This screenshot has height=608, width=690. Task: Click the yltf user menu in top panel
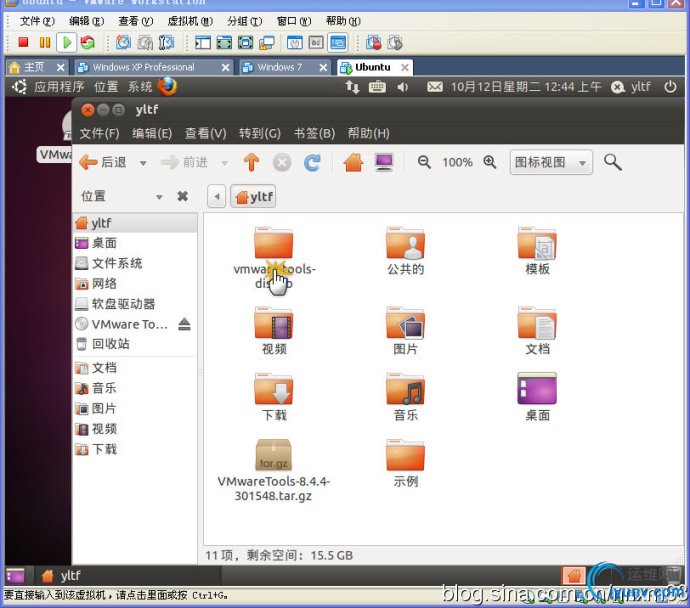pyautogui.click(x=631, y=87)
